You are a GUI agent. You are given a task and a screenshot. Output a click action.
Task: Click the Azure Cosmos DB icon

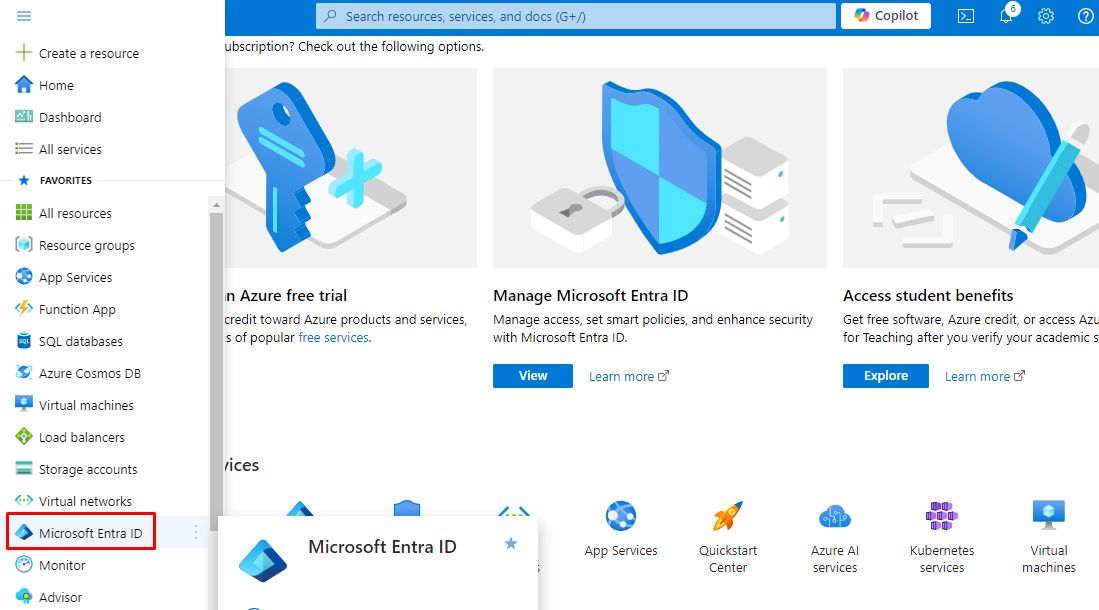tap(24, 372)
